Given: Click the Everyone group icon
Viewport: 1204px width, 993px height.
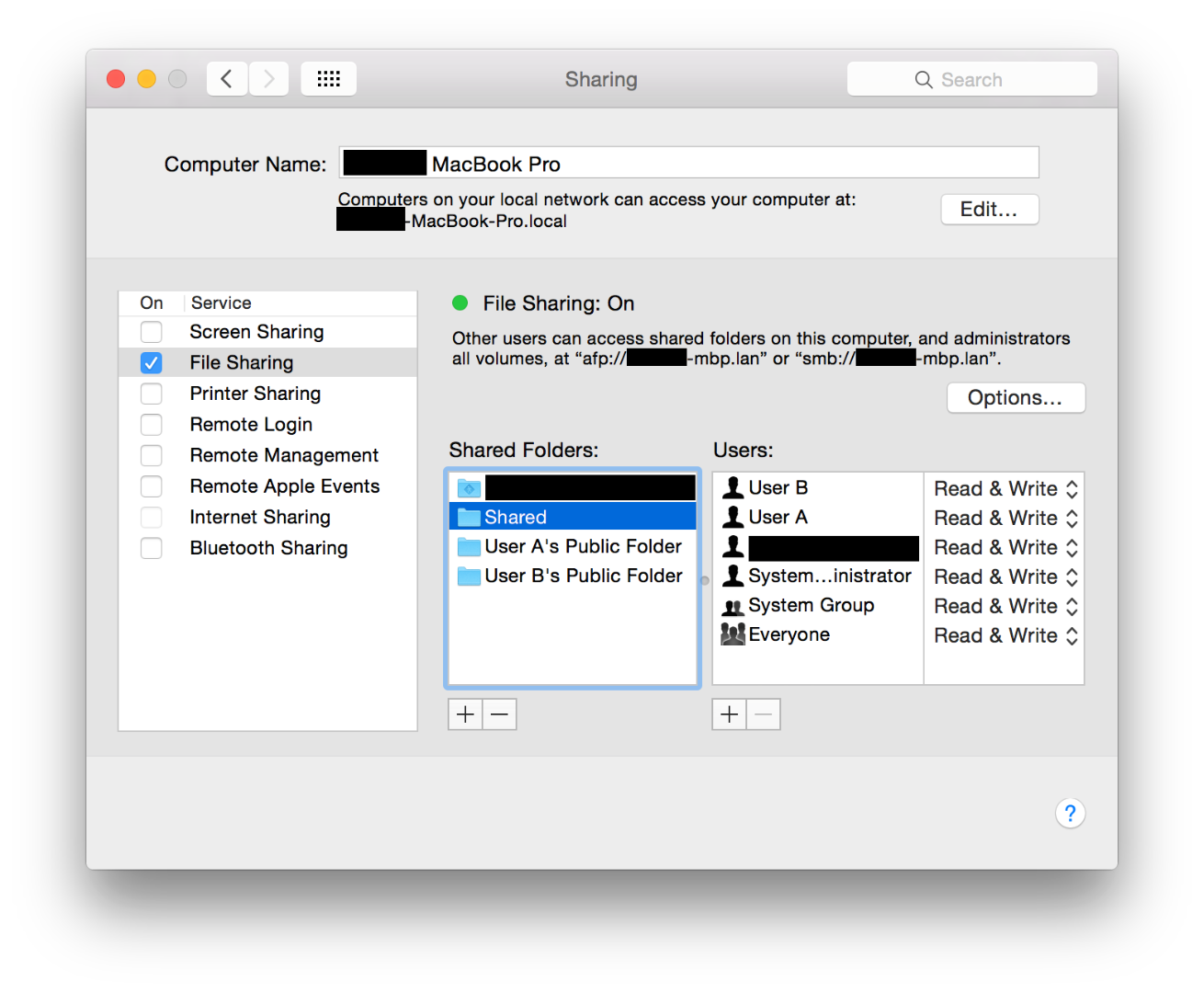Looking at the screenshot, I should (732, 633).
